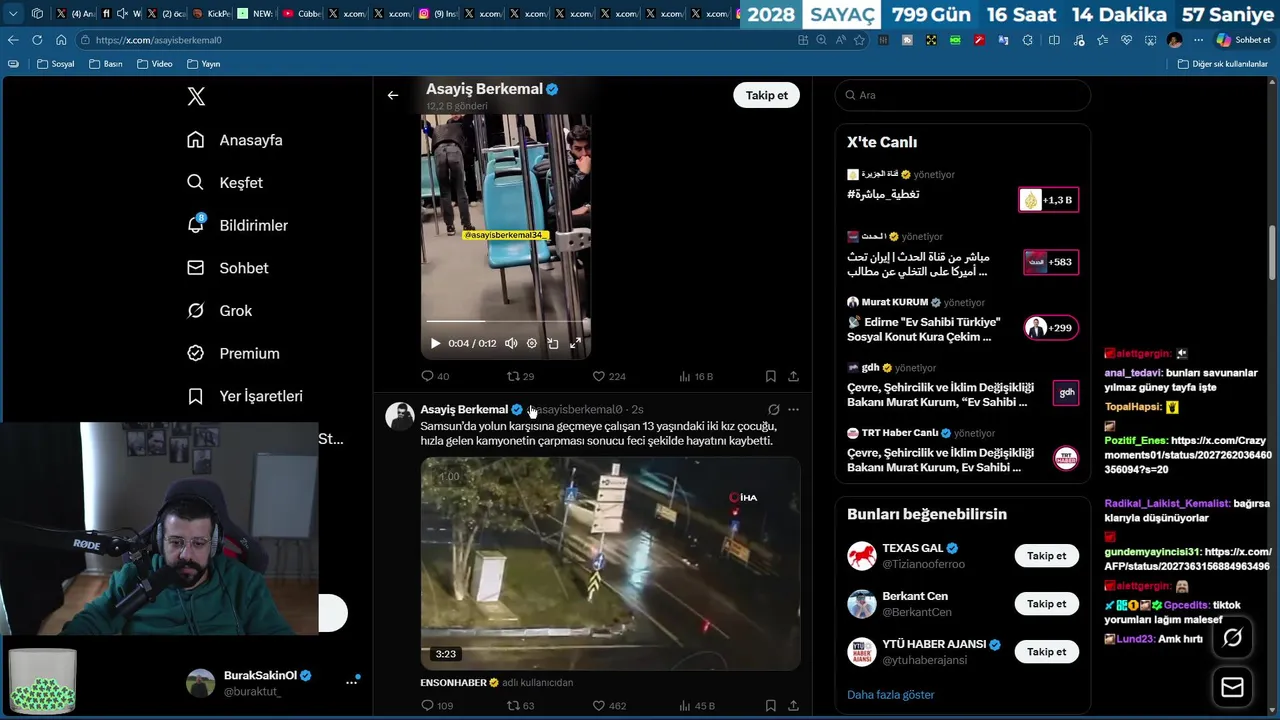View analytics showing 16 B views
Viewport: 1280px width, 720px height.
point(696,376)
